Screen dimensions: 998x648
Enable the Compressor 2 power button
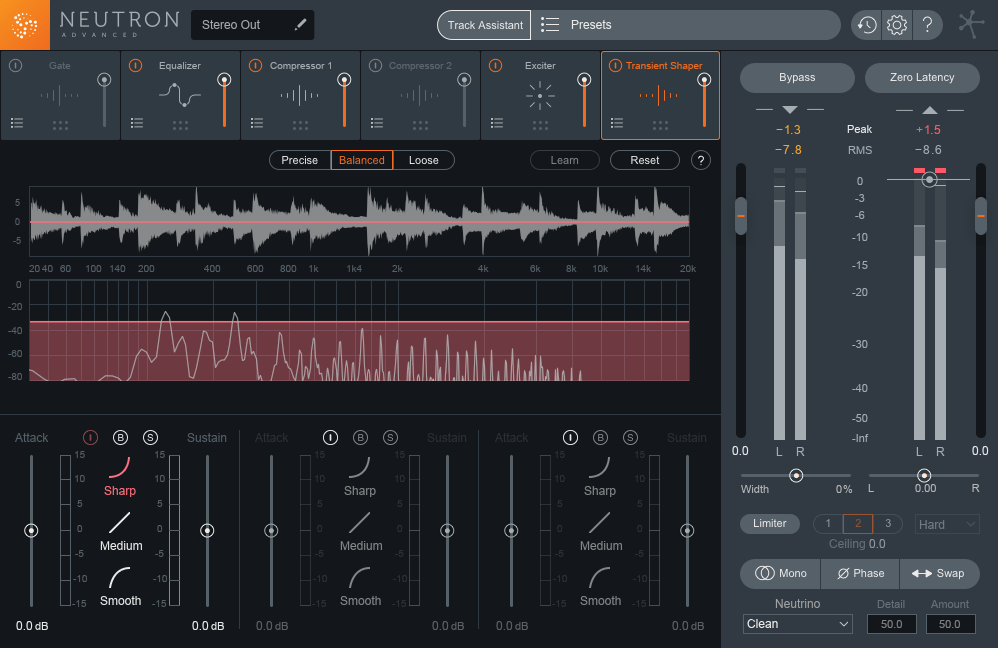[376, 66]
